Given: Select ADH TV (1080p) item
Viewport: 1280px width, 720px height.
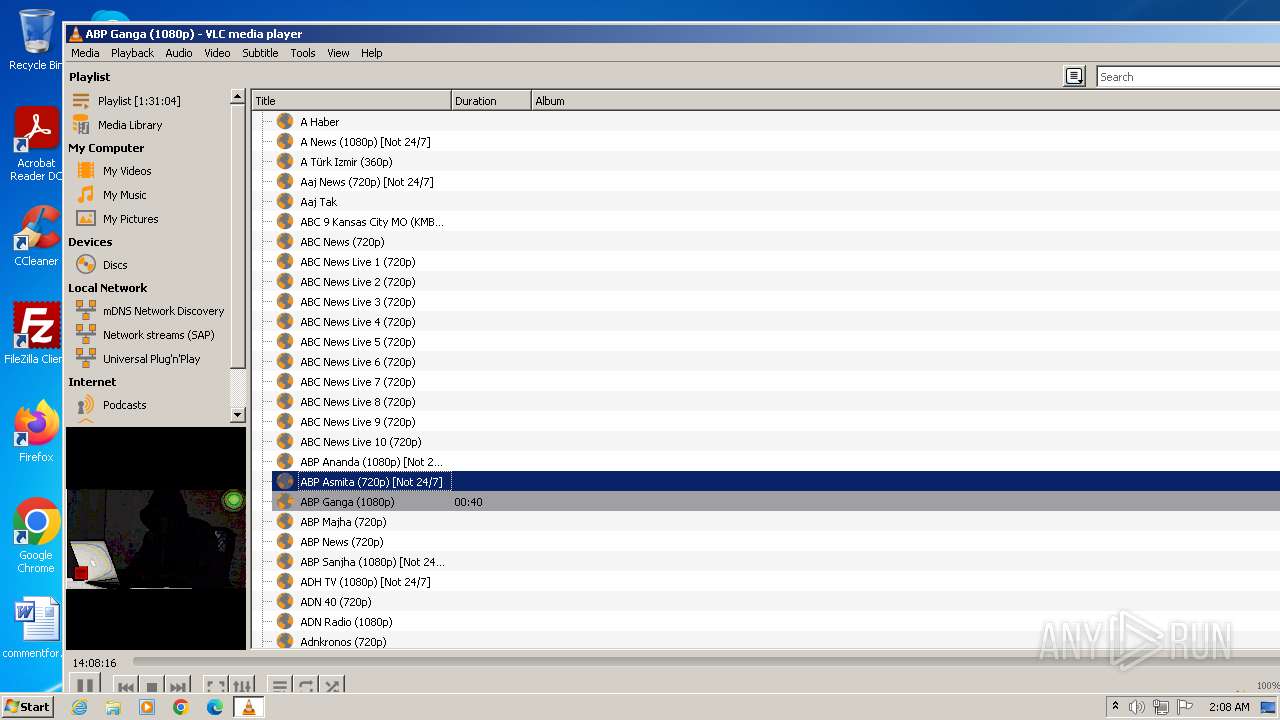Looking at the screenshot, I should tap(365, 582).
